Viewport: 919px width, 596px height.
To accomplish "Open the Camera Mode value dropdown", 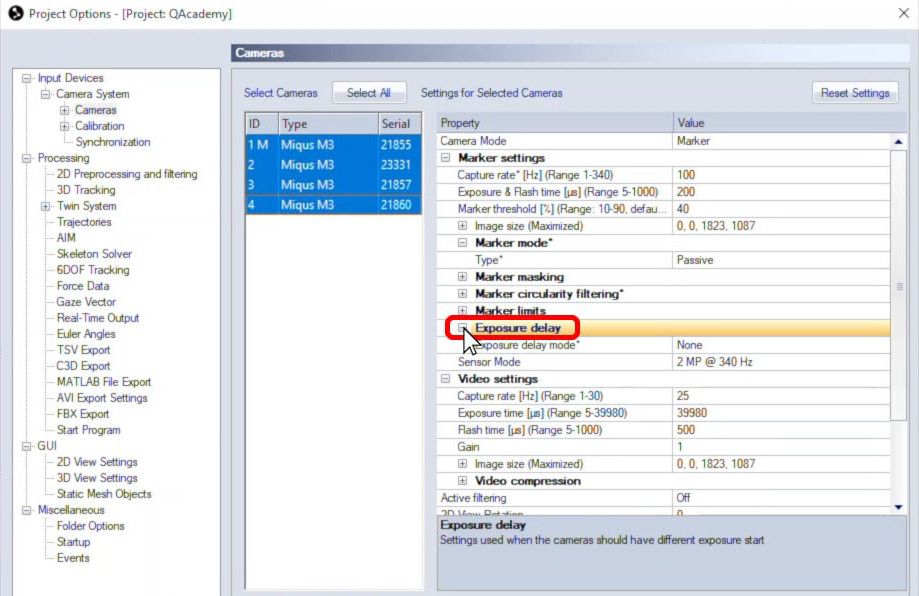I will click(780, 141).
